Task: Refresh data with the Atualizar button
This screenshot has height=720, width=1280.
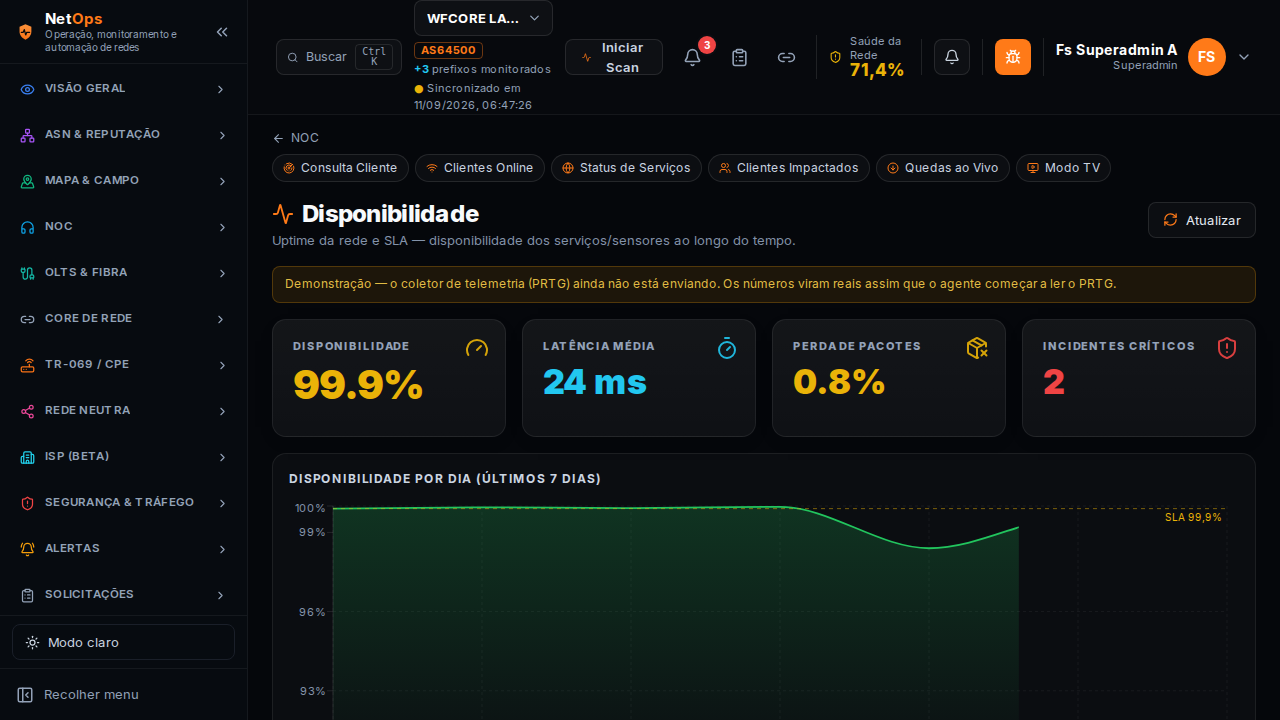Action: pos(1202,220)
